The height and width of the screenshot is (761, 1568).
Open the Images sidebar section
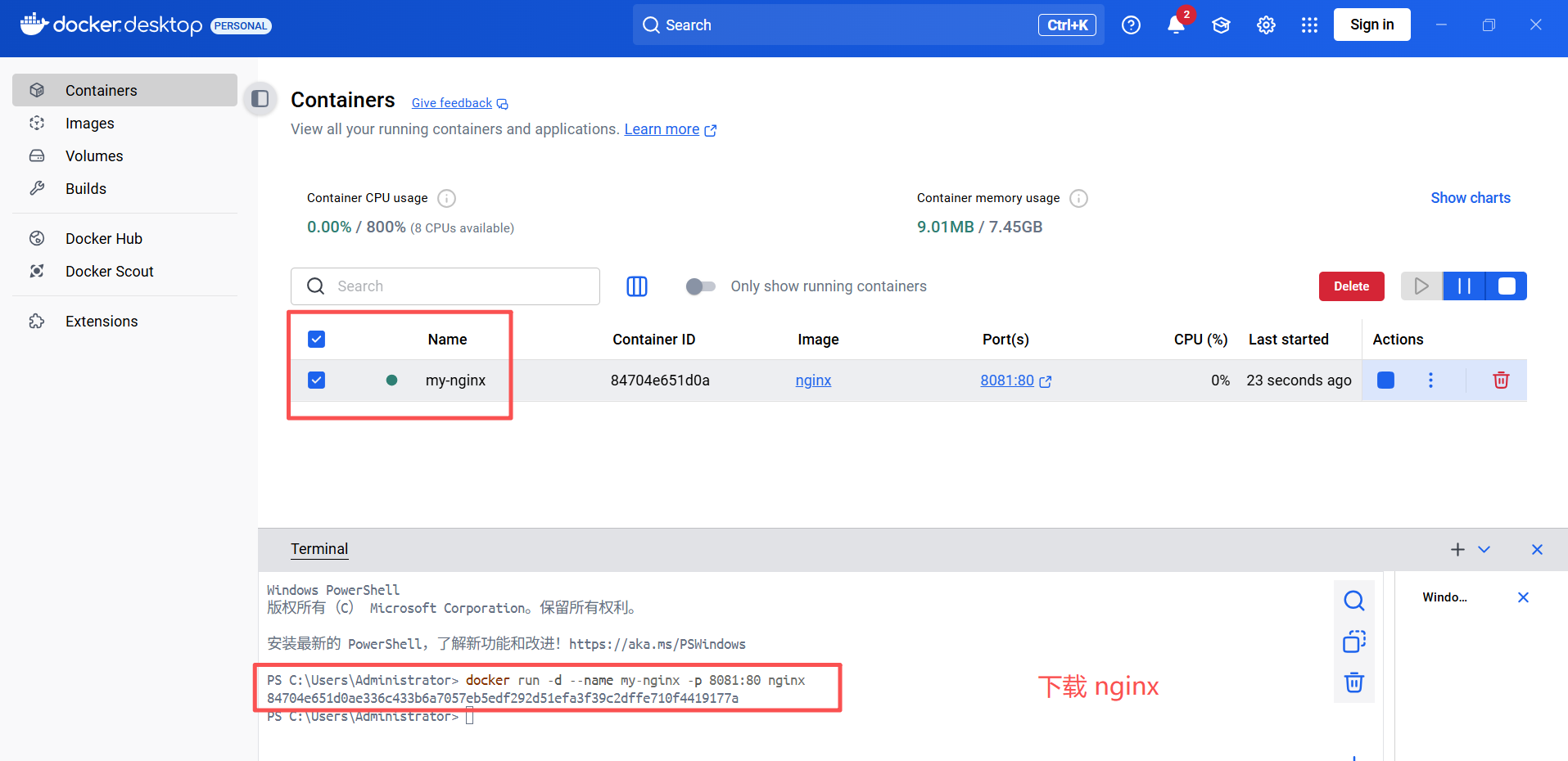tap(124, 123)
